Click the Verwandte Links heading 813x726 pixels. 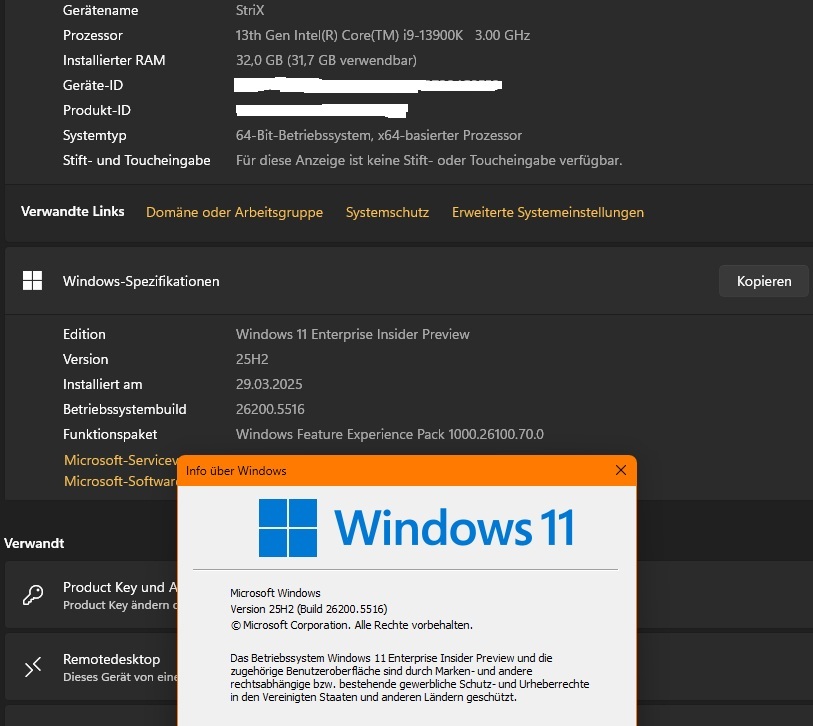73,211
